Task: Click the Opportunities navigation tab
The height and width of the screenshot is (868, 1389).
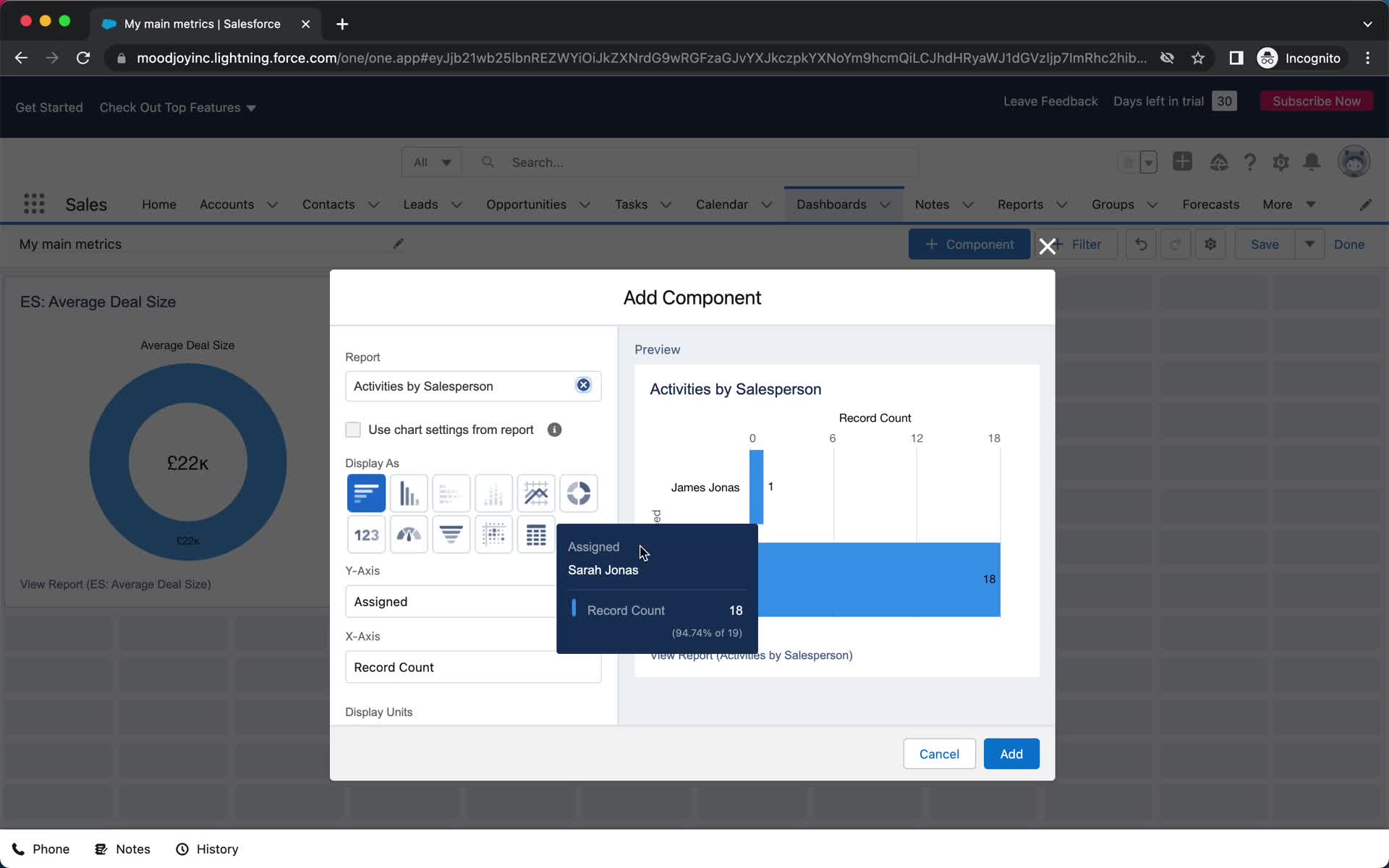Action: click(x=526, y=204)
